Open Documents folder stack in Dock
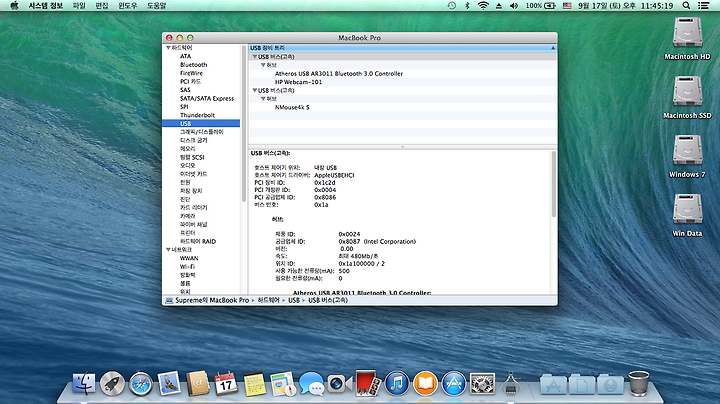The image size is (720, 404). pos(582,384)
